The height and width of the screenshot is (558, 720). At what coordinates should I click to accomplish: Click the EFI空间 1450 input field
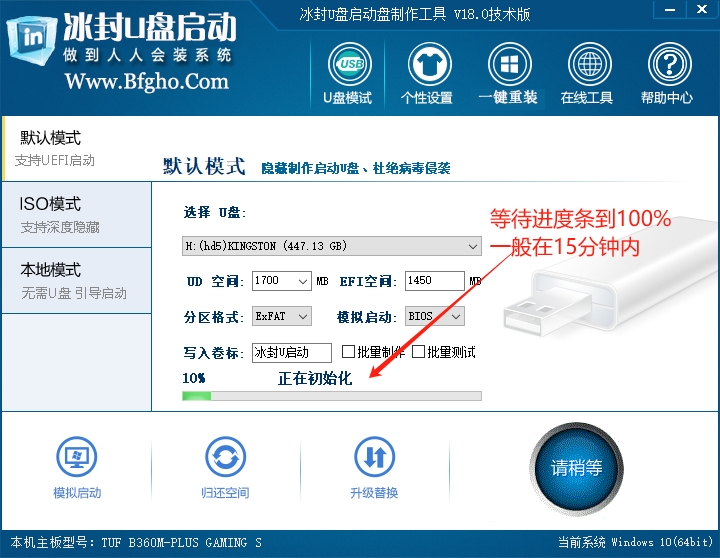434,281
